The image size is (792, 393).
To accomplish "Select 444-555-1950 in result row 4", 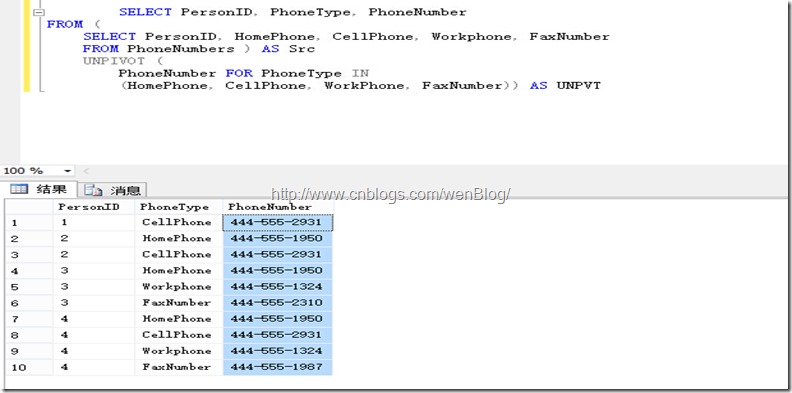I will (278, 271).
